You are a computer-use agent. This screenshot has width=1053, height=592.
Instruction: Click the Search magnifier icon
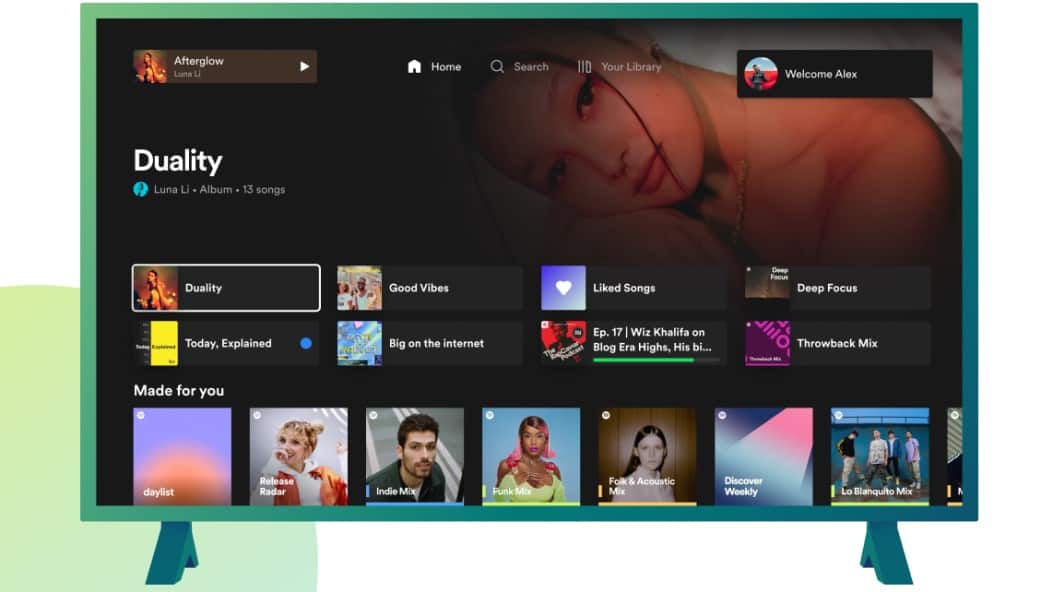point(497,67)
